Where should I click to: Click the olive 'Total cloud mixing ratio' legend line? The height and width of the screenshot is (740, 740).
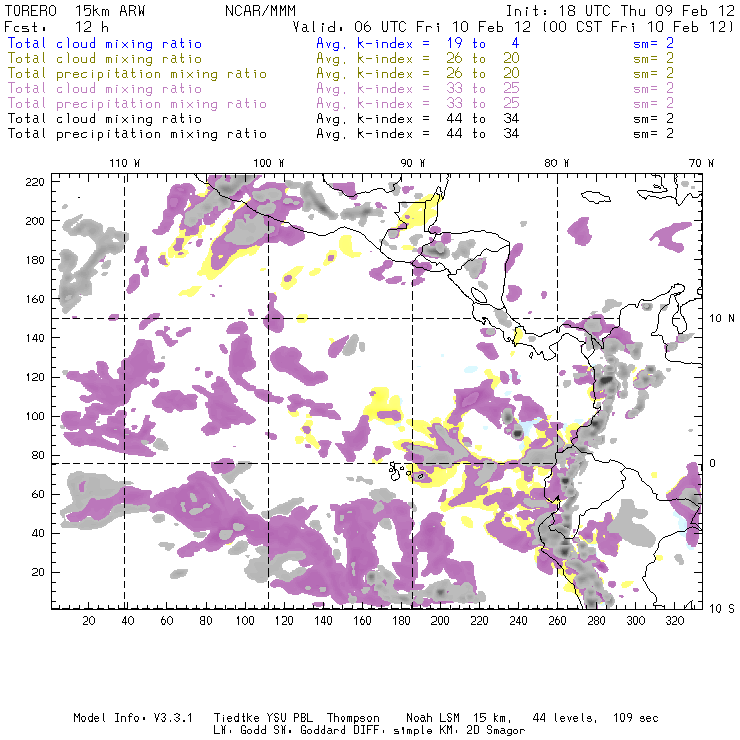click(105, 59)
